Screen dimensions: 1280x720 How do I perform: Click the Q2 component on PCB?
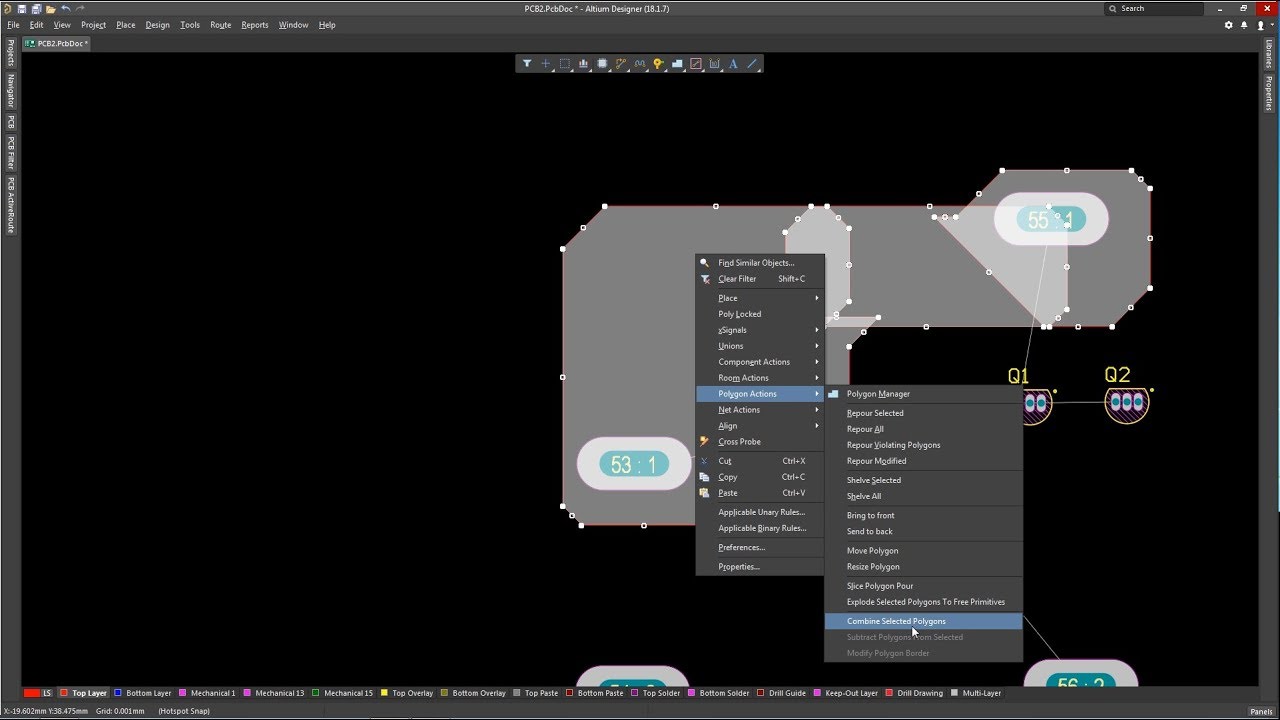[1127, 402]
